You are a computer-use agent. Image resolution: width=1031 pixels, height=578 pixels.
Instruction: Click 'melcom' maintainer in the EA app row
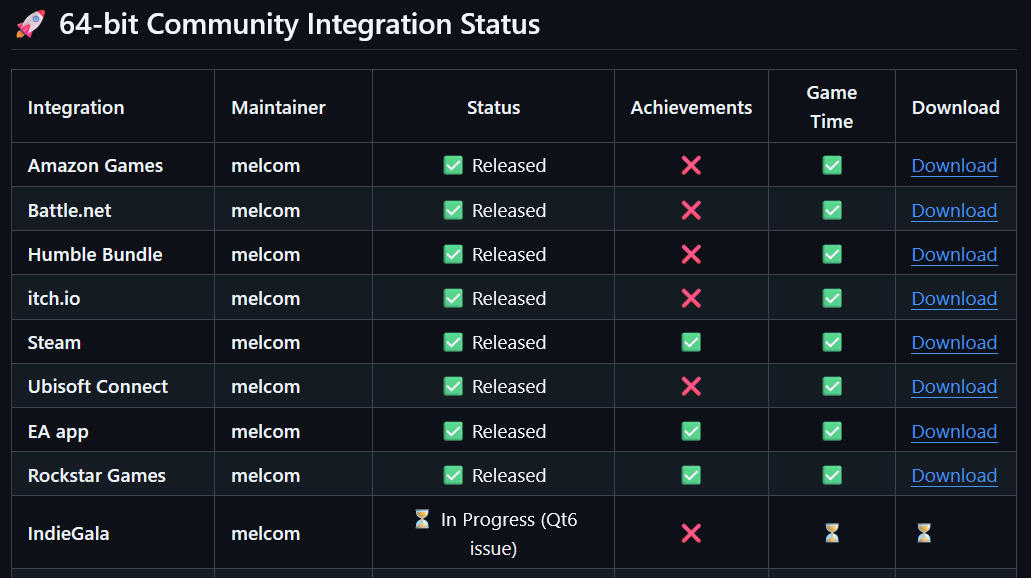266,431
